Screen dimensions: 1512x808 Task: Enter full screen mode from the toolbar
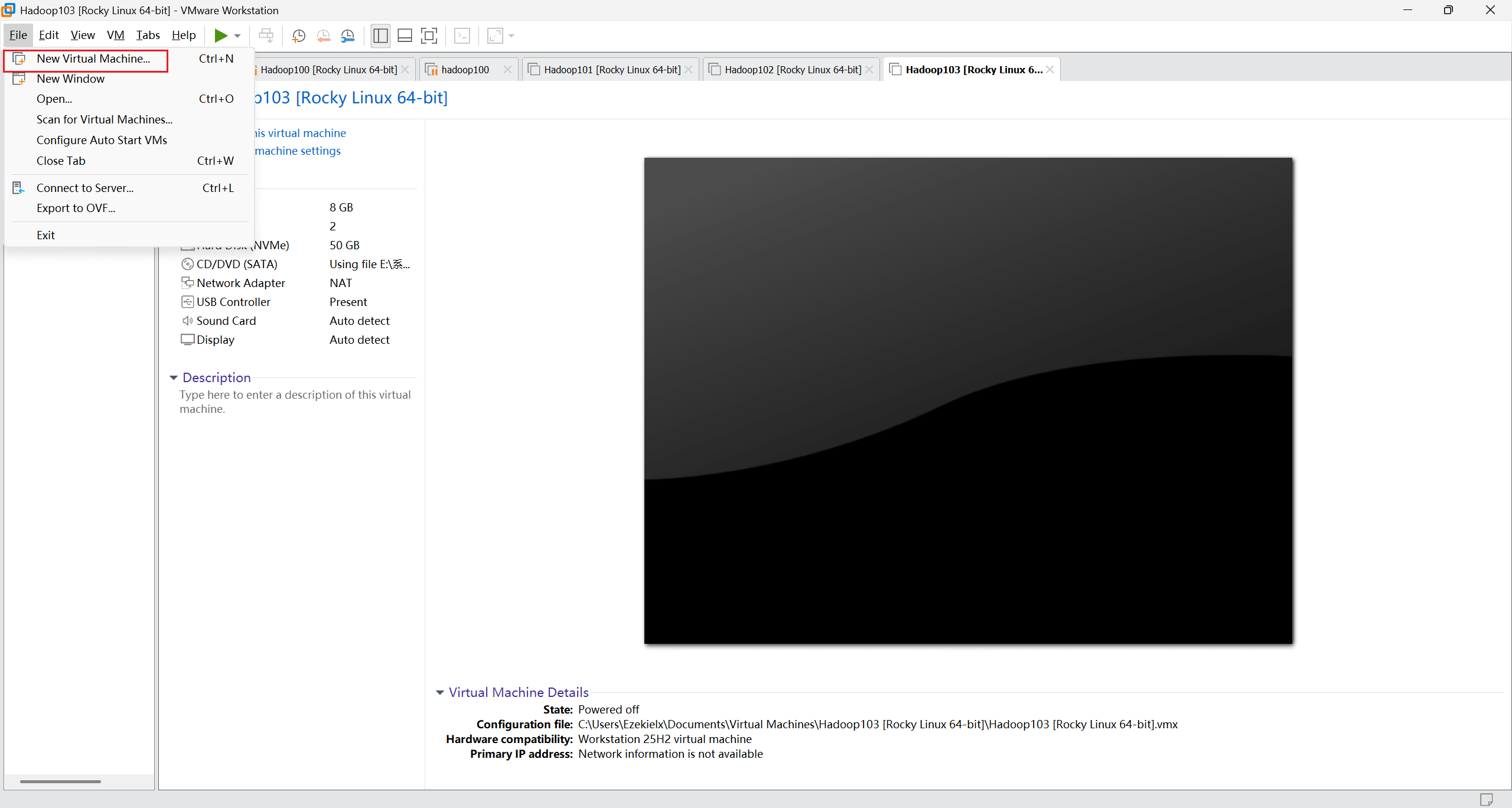point(429,36)
